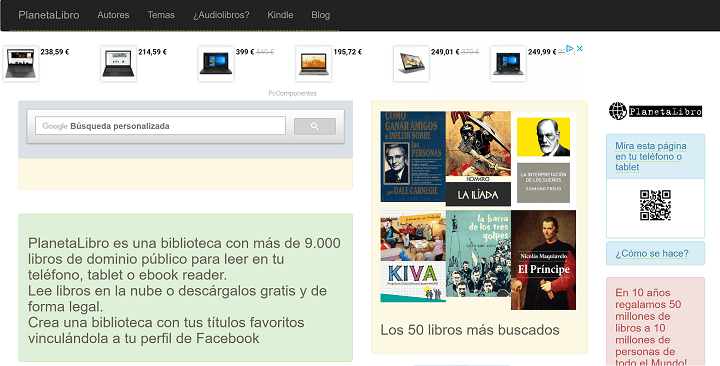This screenshot has height=366, width=720.
Task: Go to the Temas section
Action: 161,15
